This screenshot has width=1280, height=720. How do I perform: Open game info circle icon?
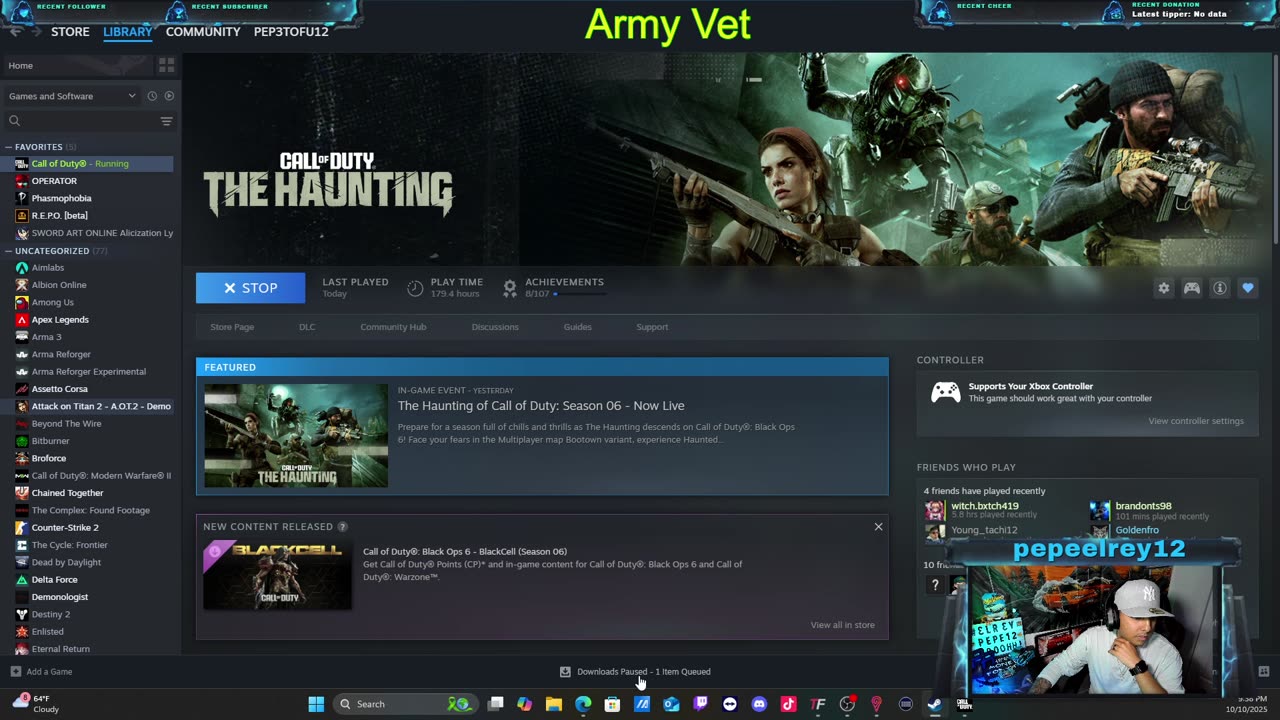coord(1219,288)
